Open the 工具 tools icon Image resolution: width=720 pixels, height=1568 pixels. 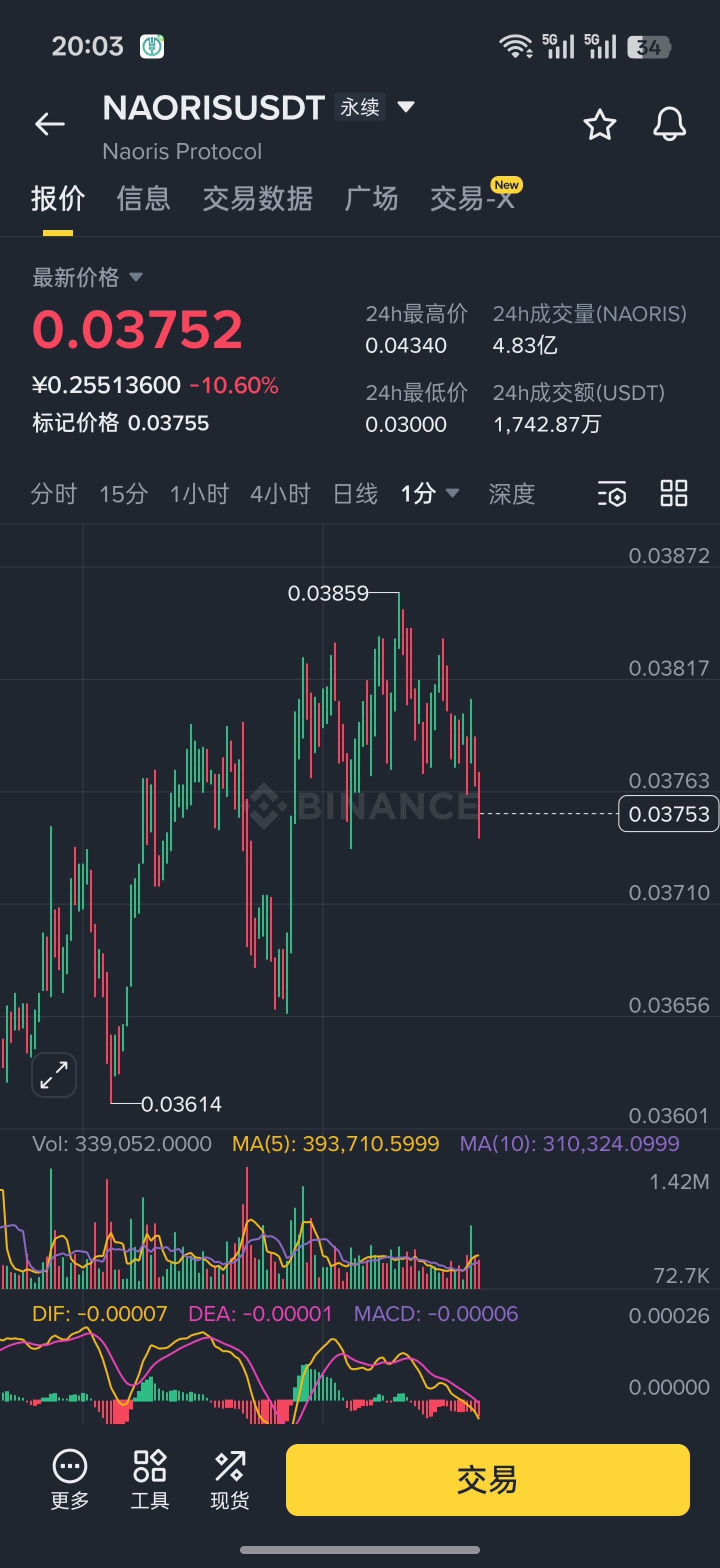click(x=149, y=1479)
